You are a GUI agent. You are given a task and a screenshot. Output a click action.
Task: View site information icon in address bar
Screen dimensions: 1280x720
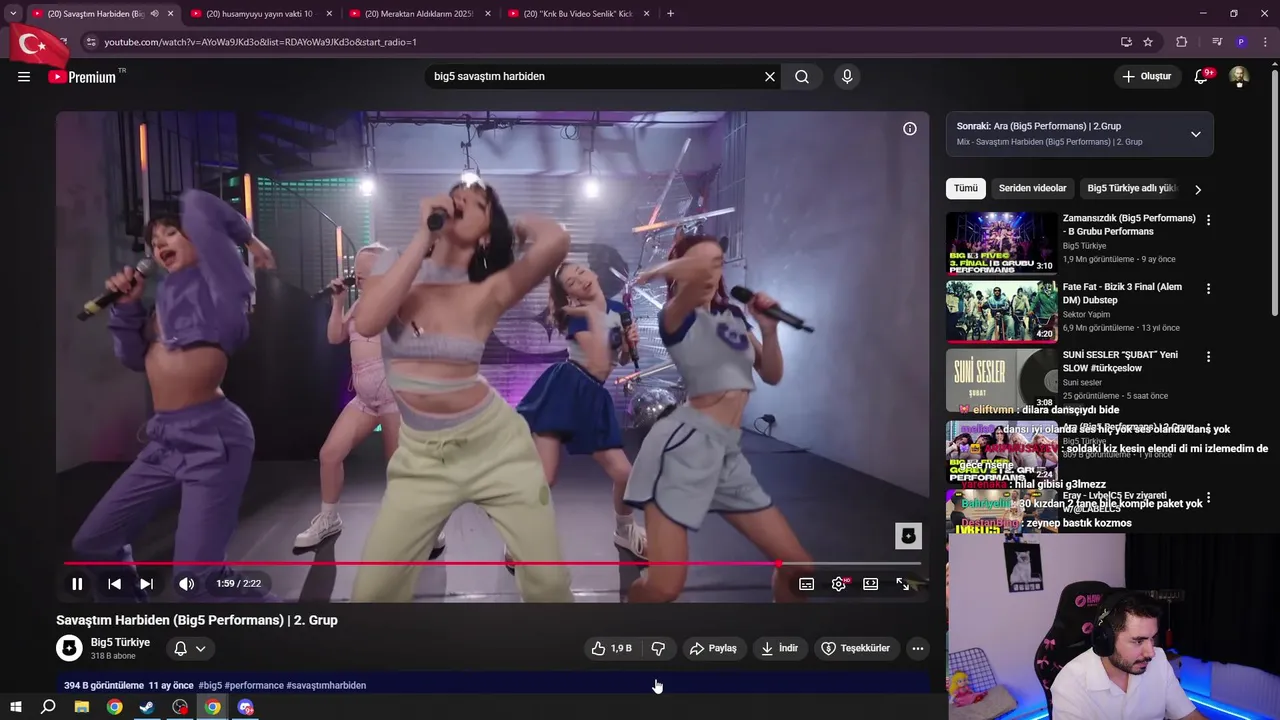tap(91, 42)
